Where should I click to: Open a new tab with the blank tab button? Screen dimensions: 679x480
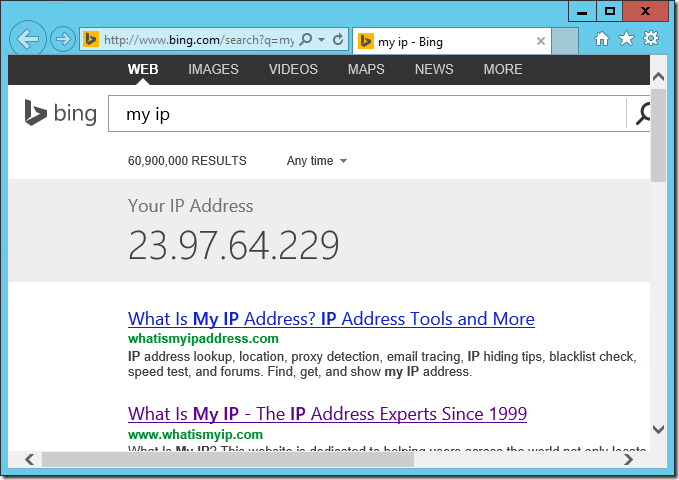tap(565, 41)
